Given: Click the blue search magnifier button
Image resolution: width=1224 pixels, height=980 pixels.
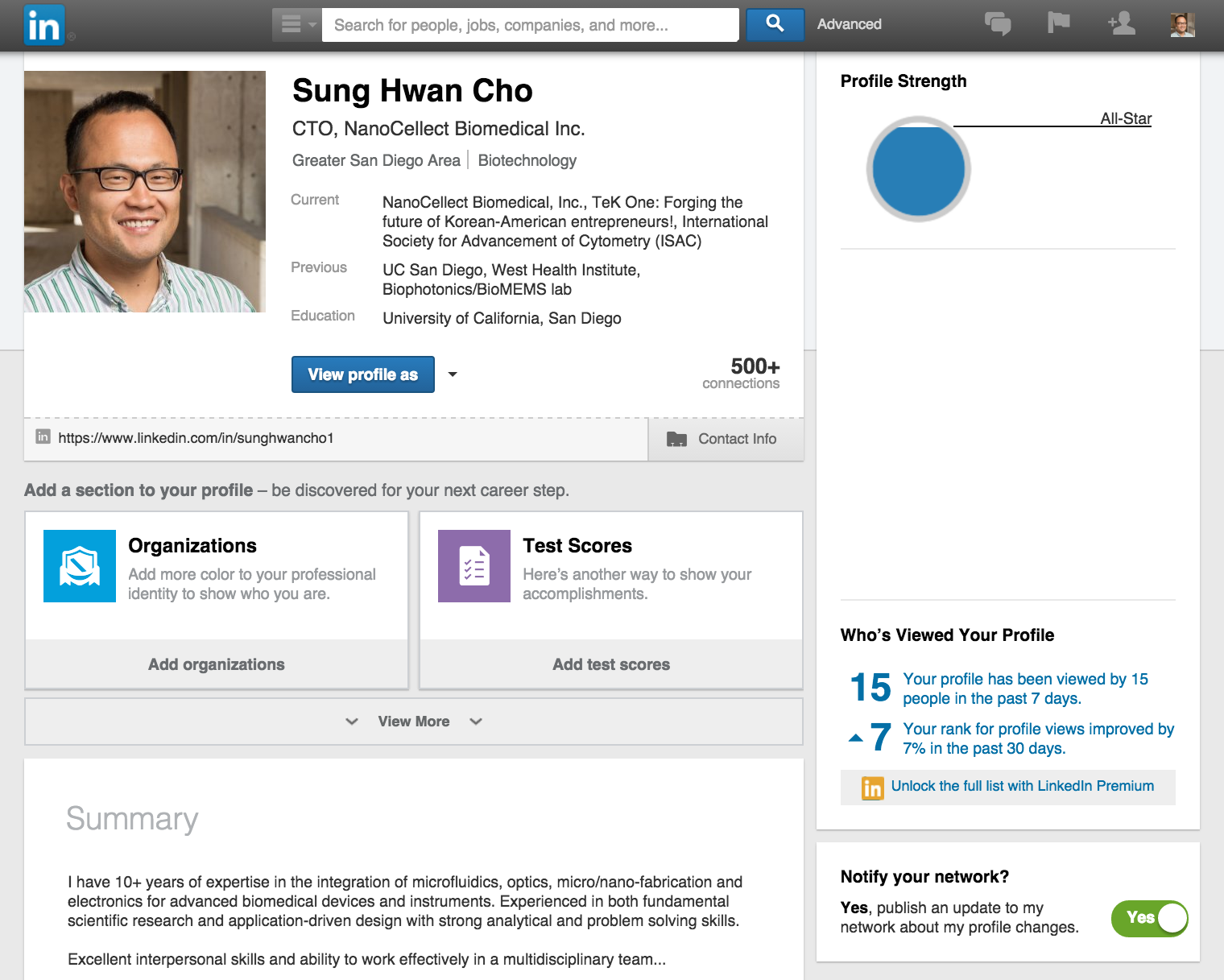Looking at the screenshot, I should 775,24.
